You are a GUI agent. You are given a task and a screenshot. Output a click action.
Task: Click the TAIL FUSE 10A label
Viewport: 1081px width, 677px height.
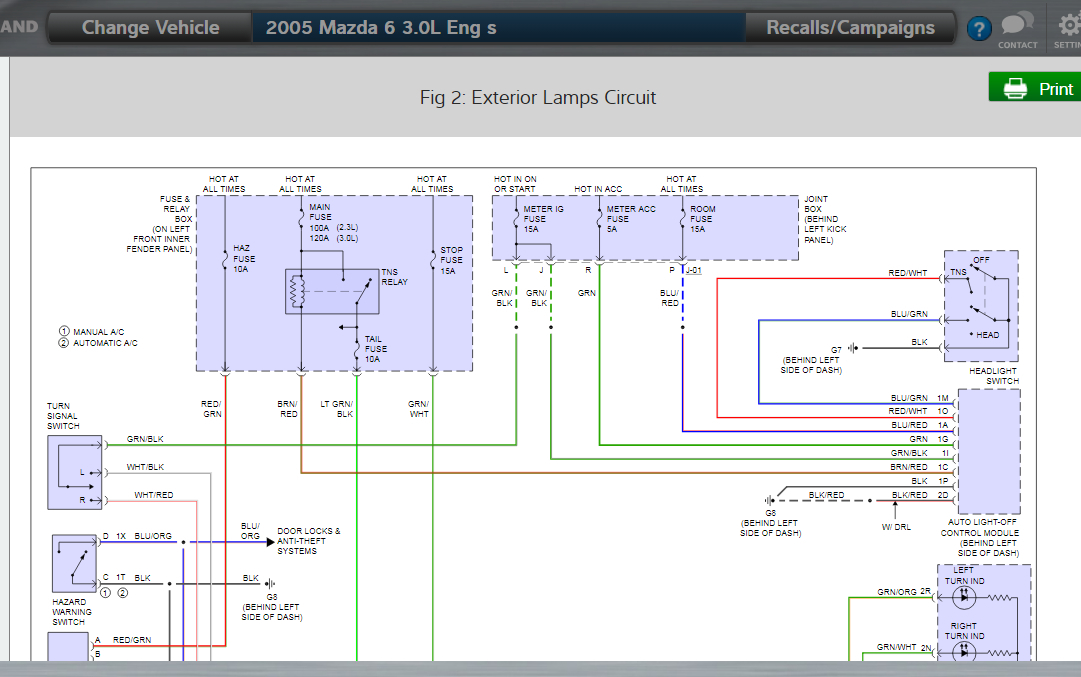[376, 349]
